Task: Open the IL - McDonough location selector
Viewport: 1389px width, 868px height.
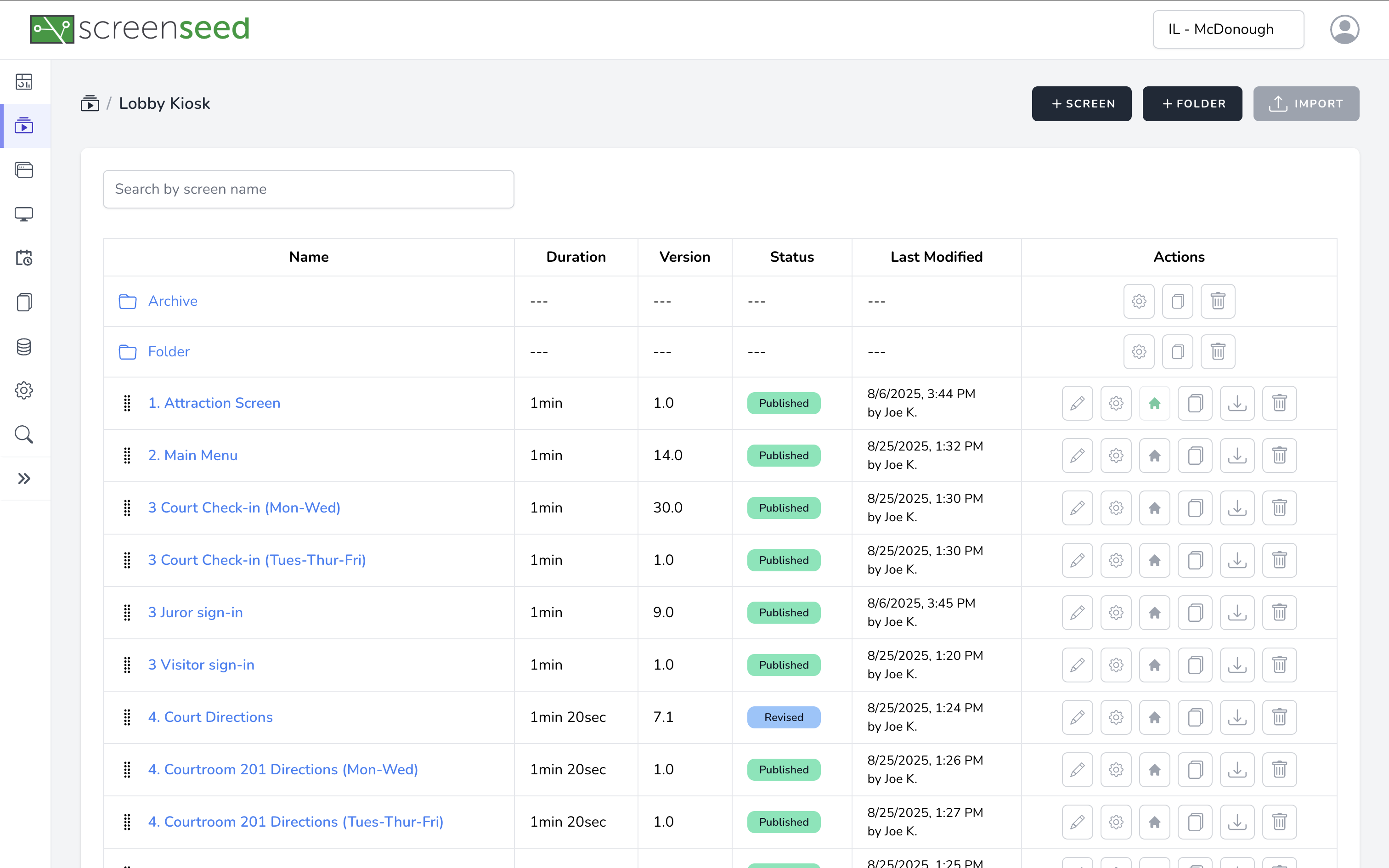Action: click(x=1228, y=29)
